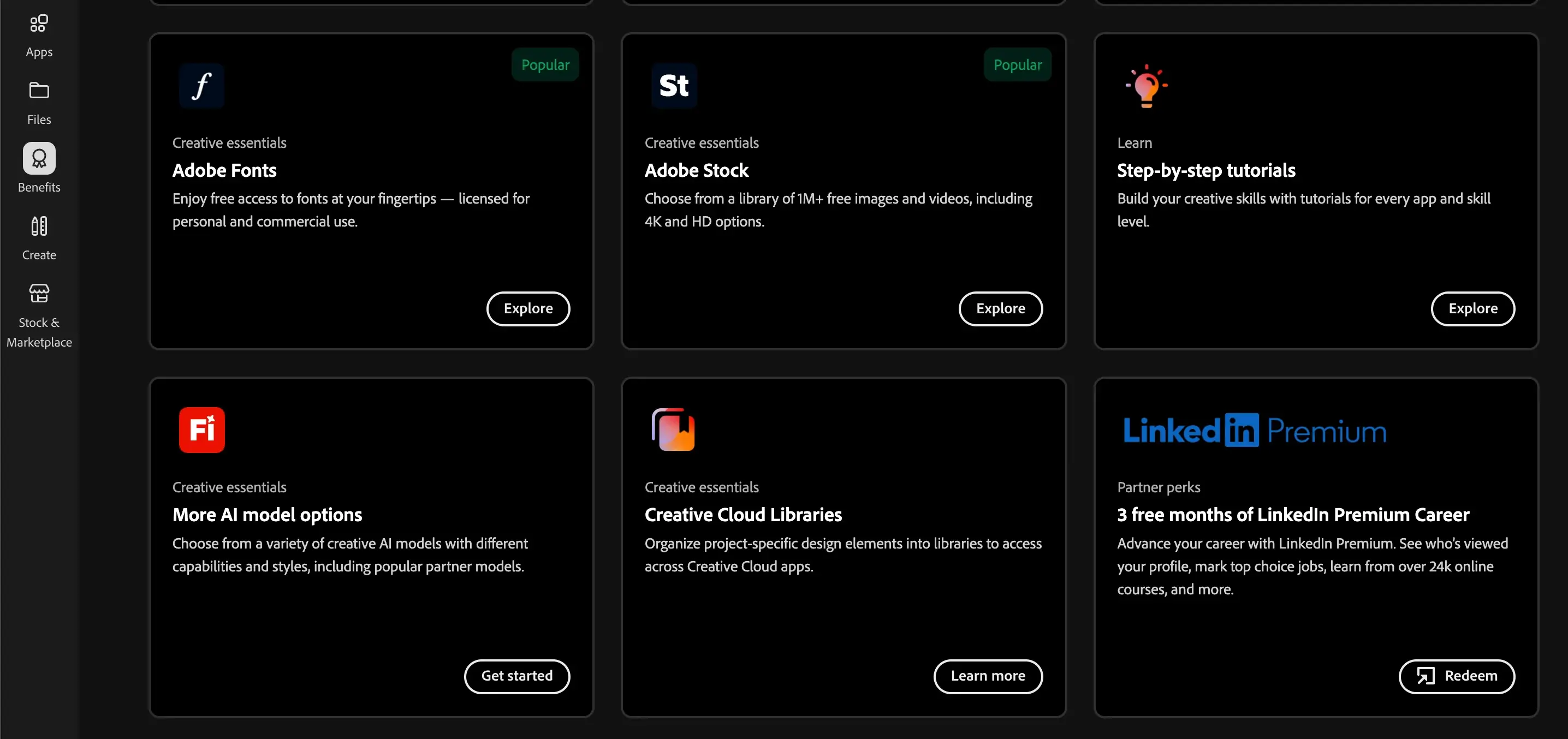Click the 'Learn' category label
This screenshot has height=739, width=1568.
click(x=1134, y=143)
